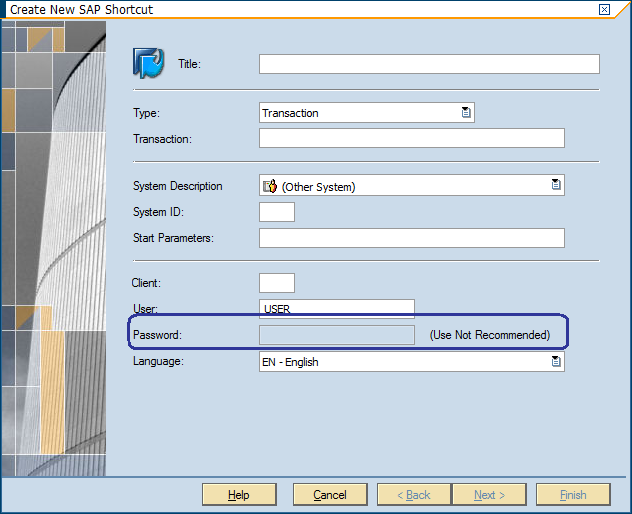This screenshot has width=632, height=514.
Task: Focus the Client number field
Action: (x=277, y=283)
